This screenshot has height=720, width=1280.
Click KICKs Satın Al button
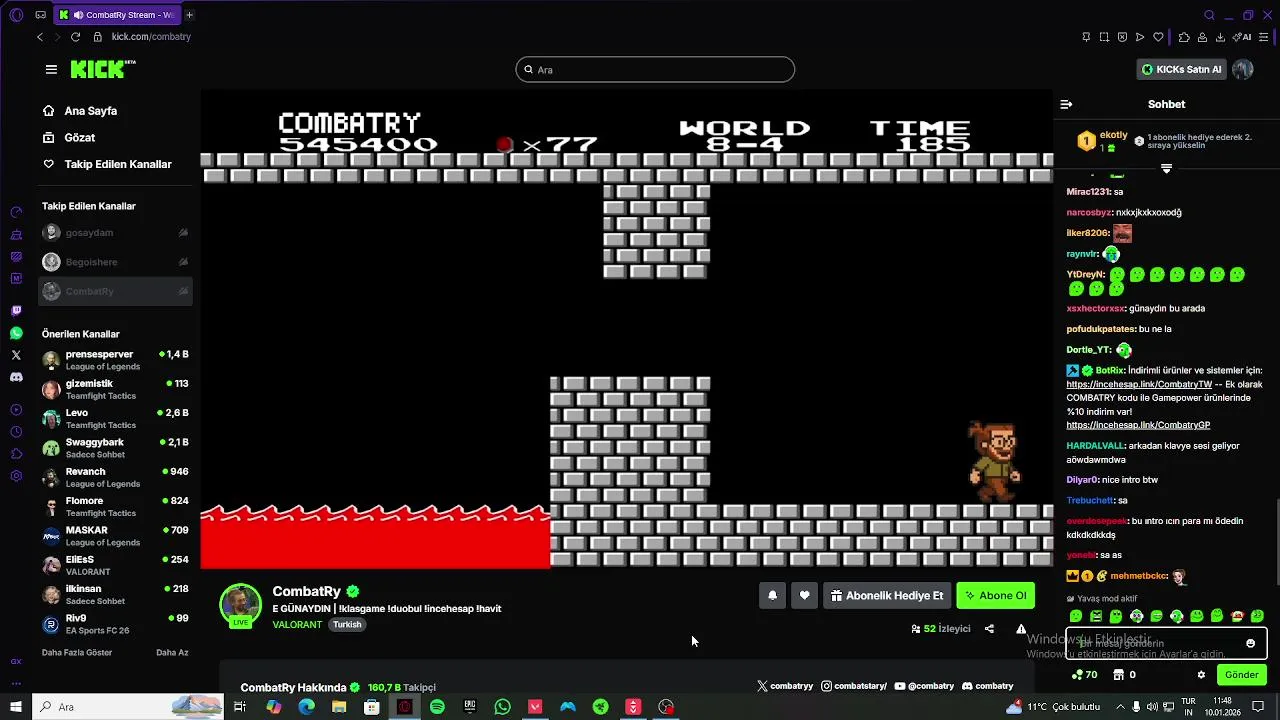[1182, 69]
